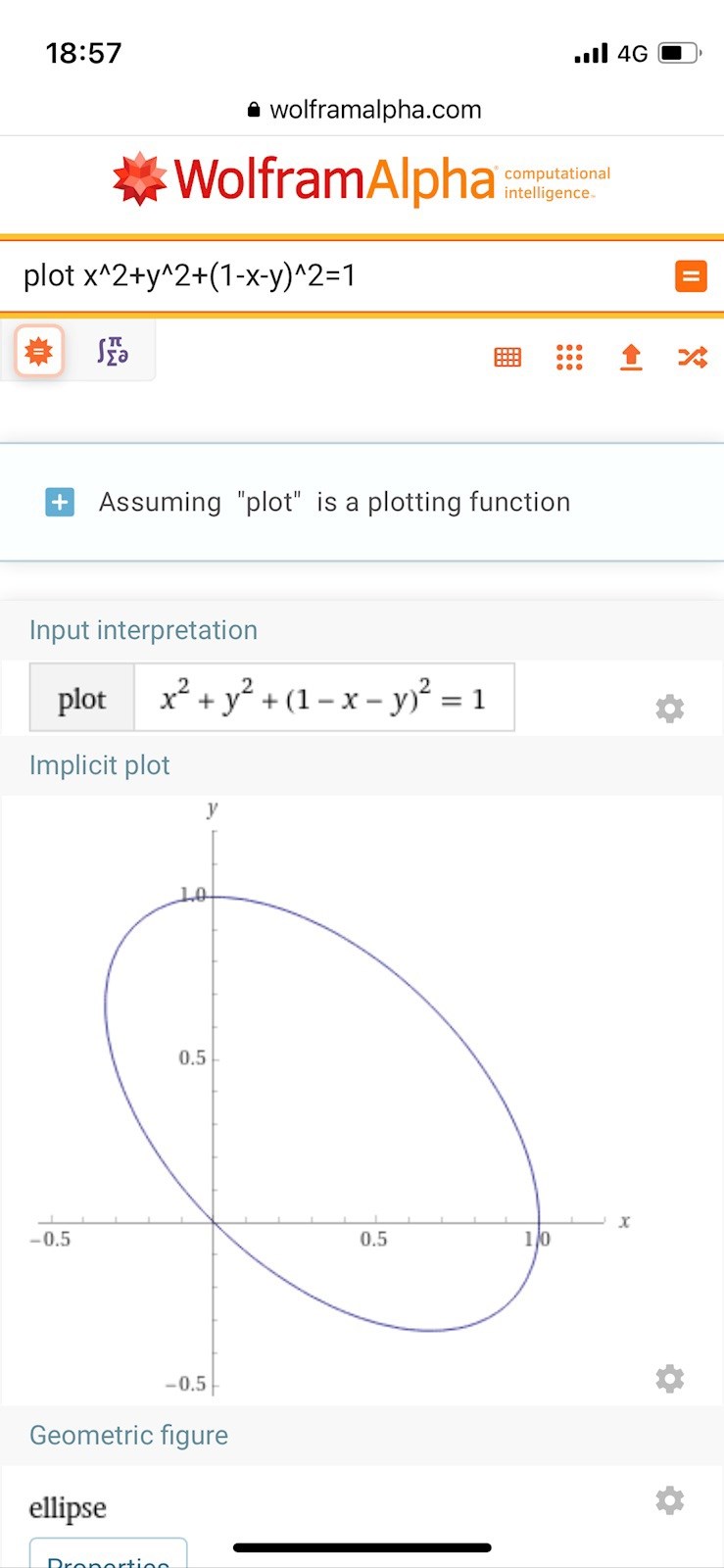The image size is (724, 1568).
Task: Tap the wolframalpha.com address bar
Action: (364, 110)
